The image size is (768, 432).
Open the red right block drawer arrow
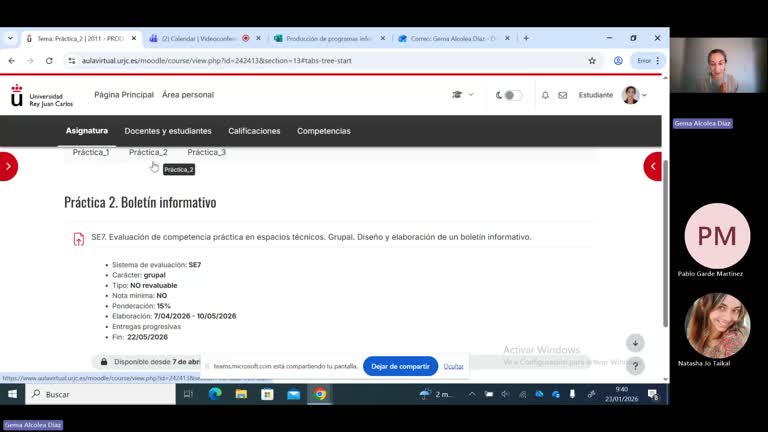(x=653, y=166)
